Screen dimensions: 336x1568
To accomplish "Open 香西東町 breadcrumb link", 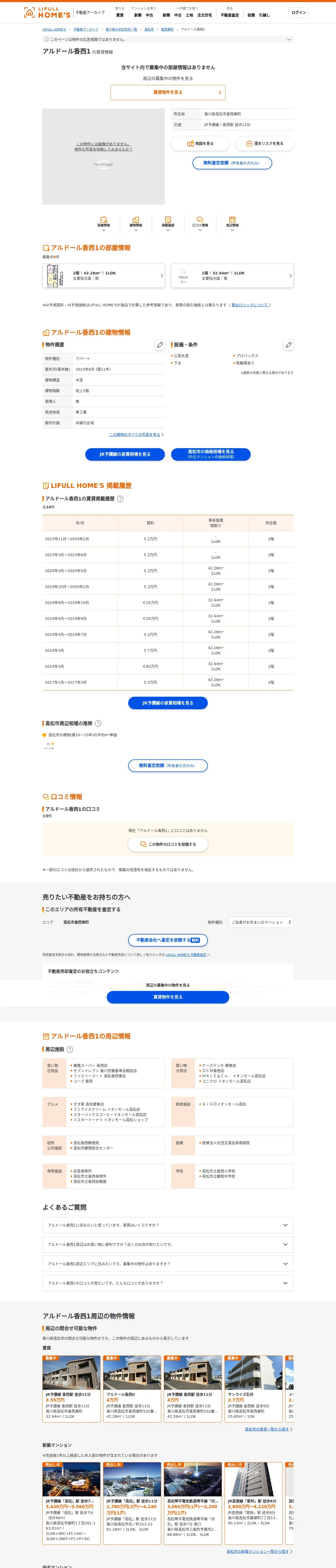I will [x=168, y=29].
